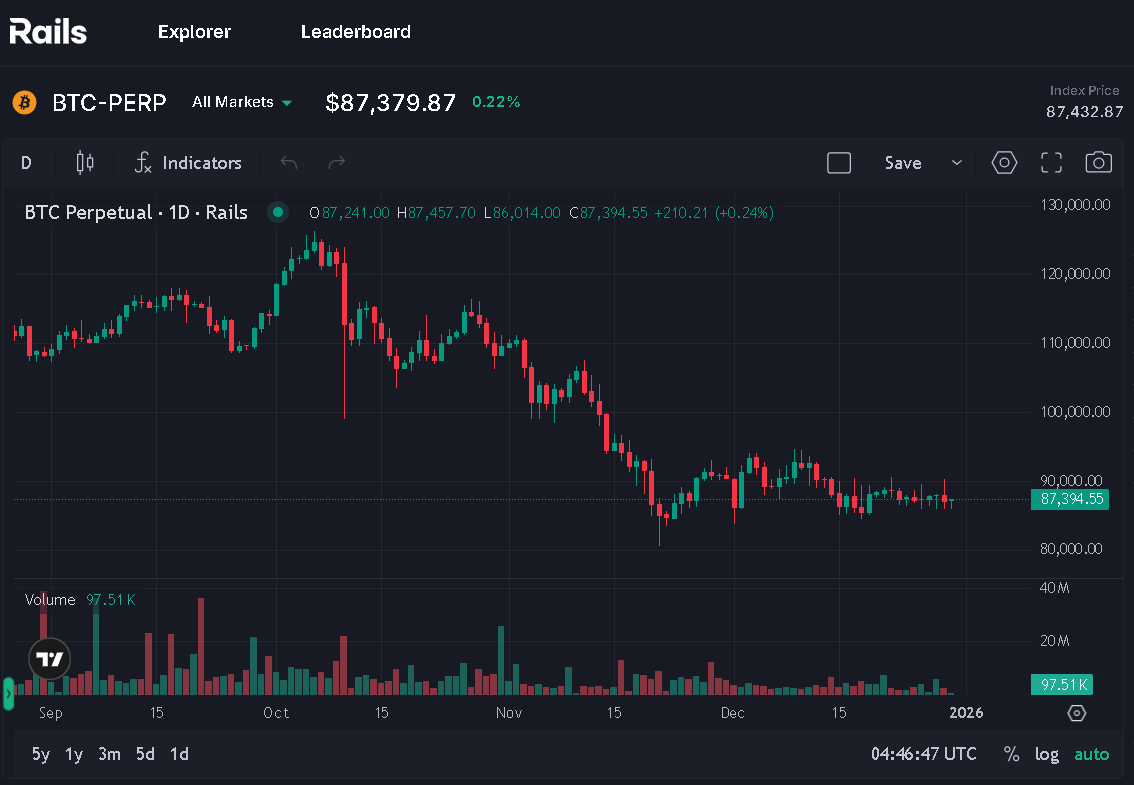The height and width of the screenshot is (785, 1134).
Task: Toggle auto scale mode
Action: (1091, 755)
